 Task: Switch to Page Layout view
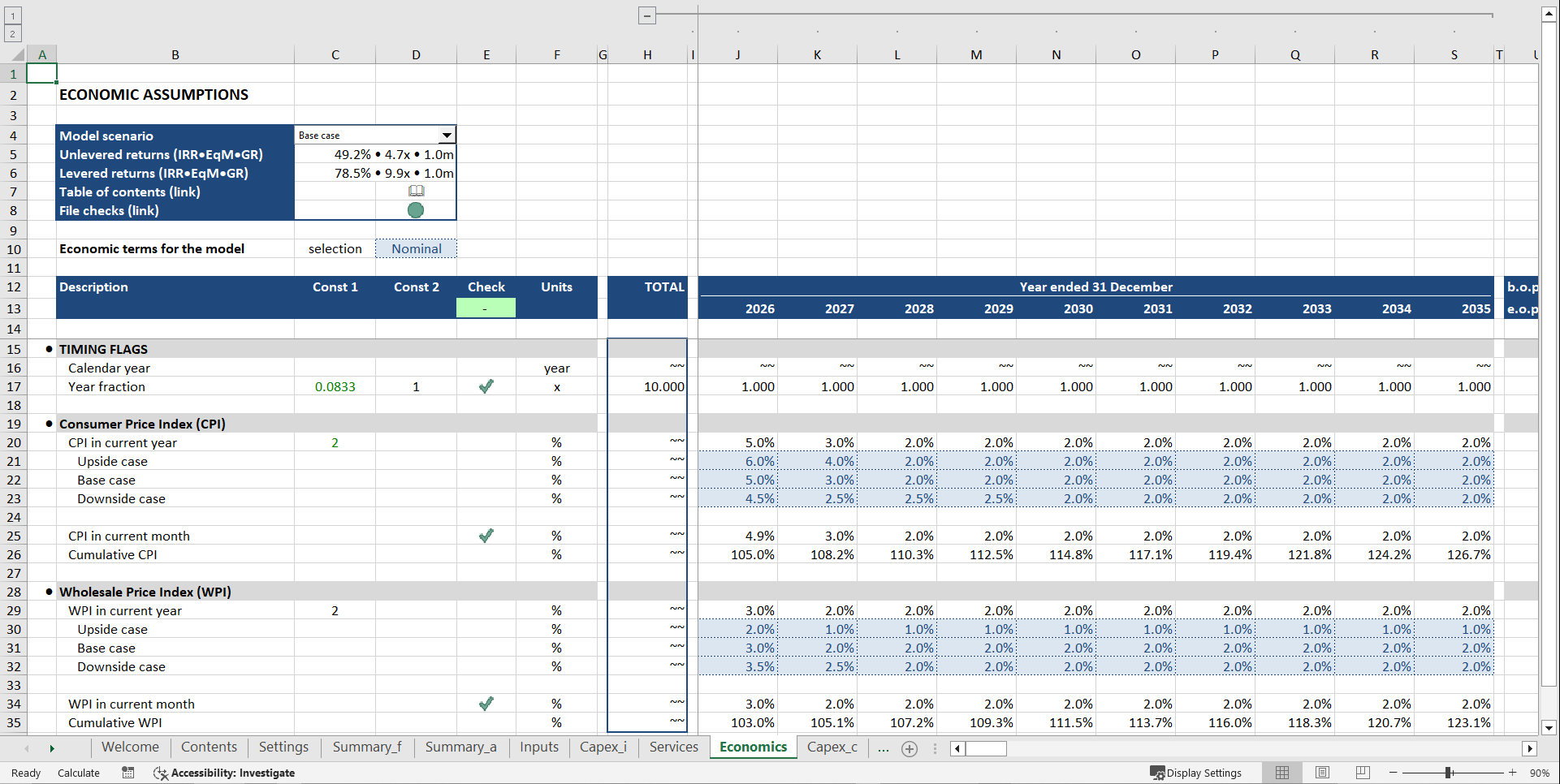(1322, 773)
